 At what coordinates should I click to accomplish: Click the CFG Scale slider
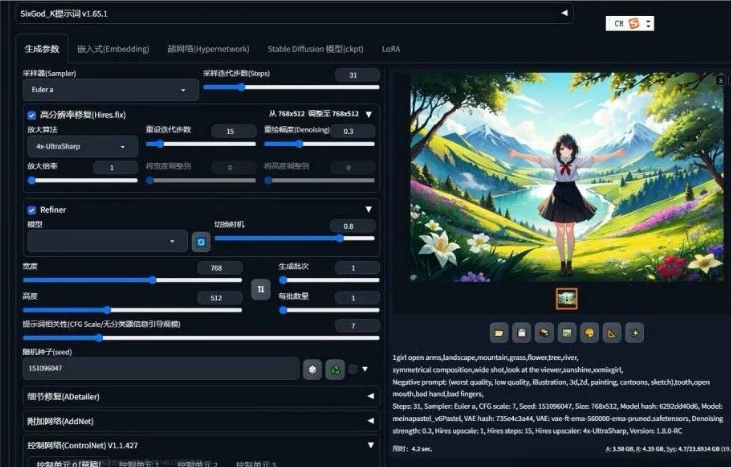[x=201, y=338]
